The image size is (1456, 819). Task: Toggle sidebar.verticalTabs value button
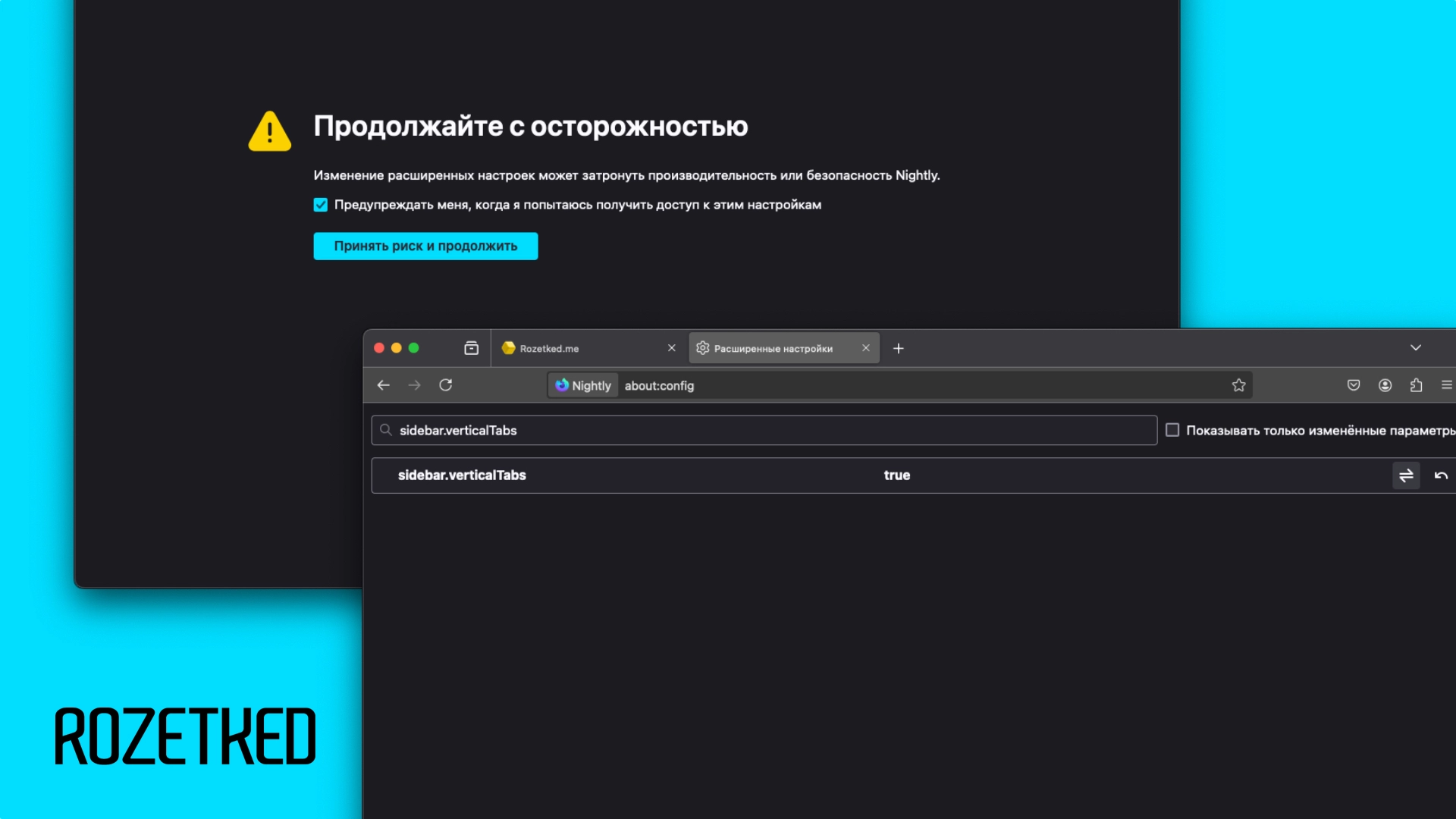[1406, 475]
